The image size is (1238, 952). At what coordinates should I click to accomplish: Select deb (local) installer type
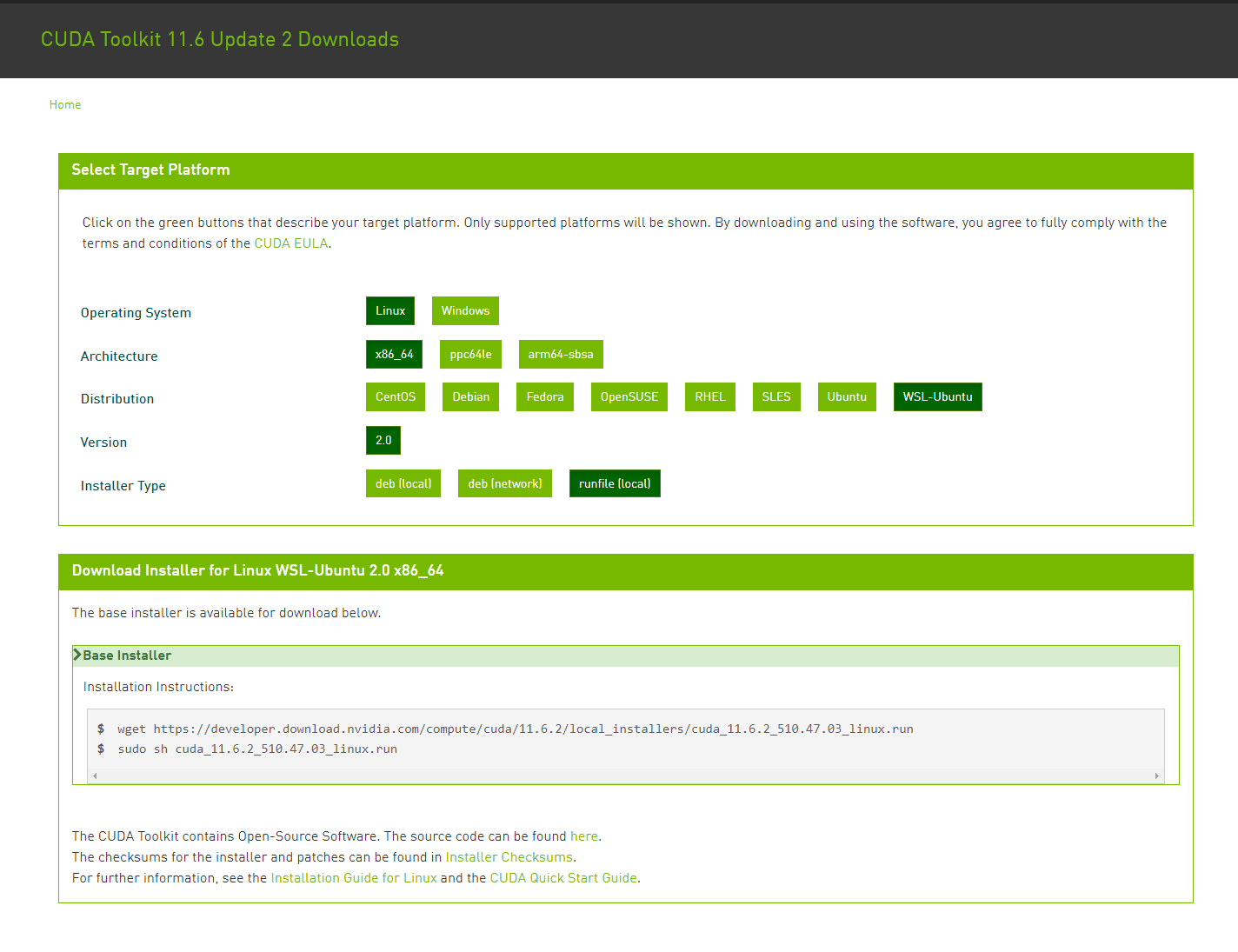point(403,483)
